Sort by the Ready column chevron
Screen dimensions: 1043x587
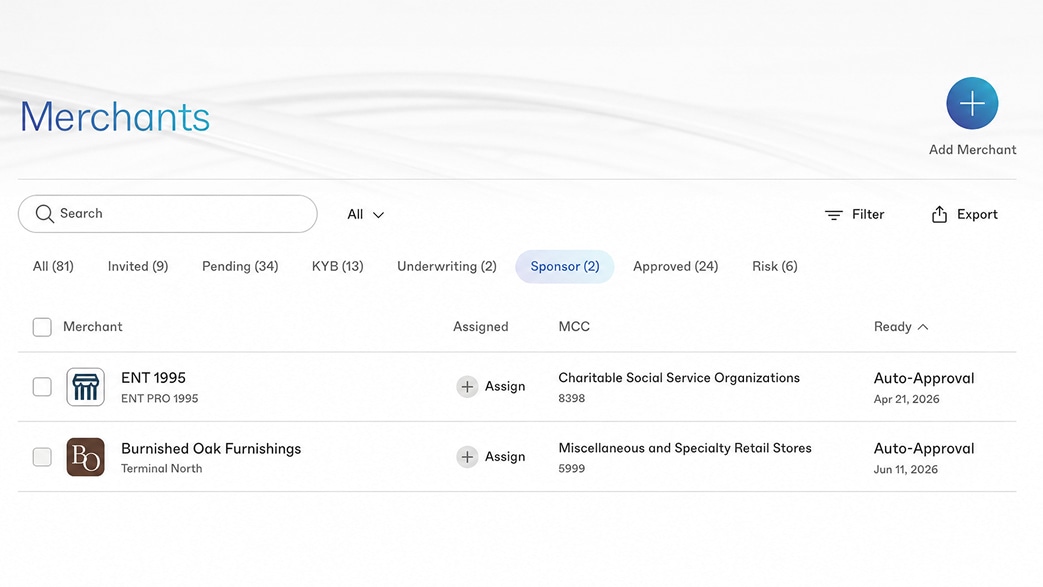coord(923,327)
